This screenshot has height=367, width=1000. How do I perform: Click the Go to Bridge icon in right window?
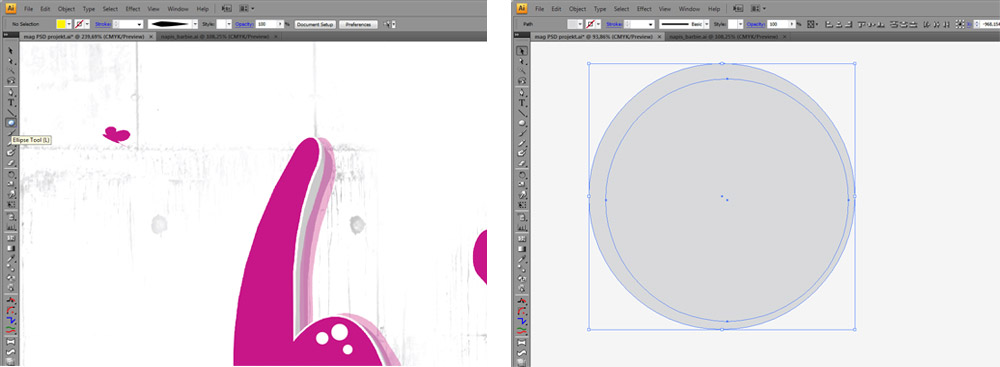tap(738, 9)
